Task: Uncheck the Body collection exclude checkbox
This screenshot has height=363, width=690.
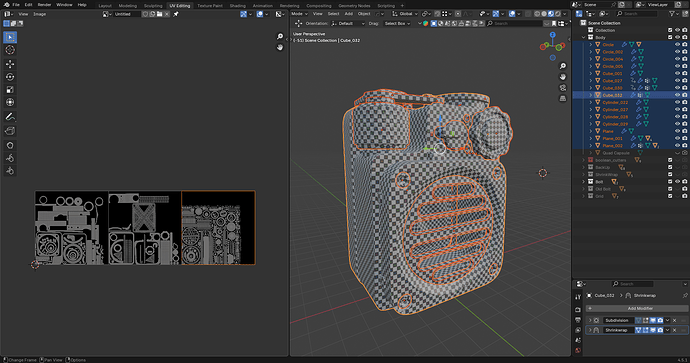Action: pyautogui.click(x=670, y=37)
